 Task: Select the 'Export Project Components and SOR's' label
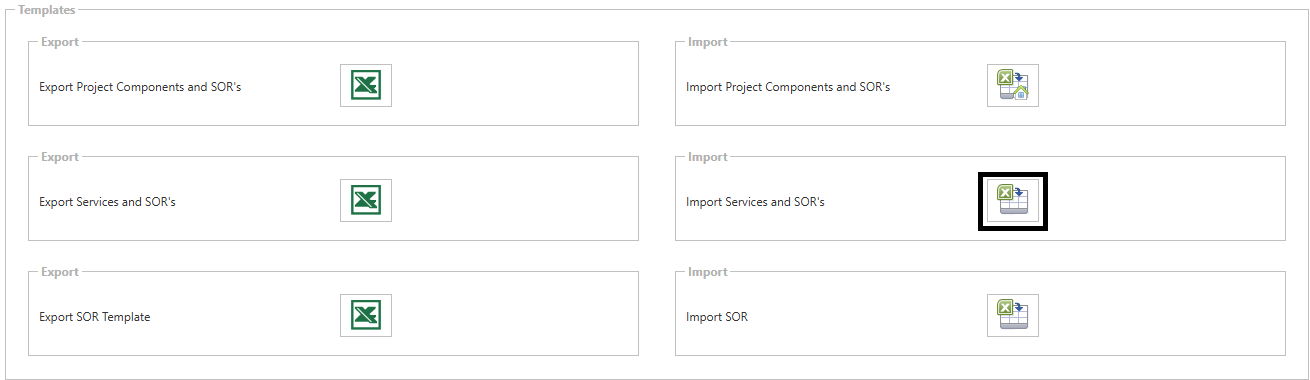tap(140, 87)
